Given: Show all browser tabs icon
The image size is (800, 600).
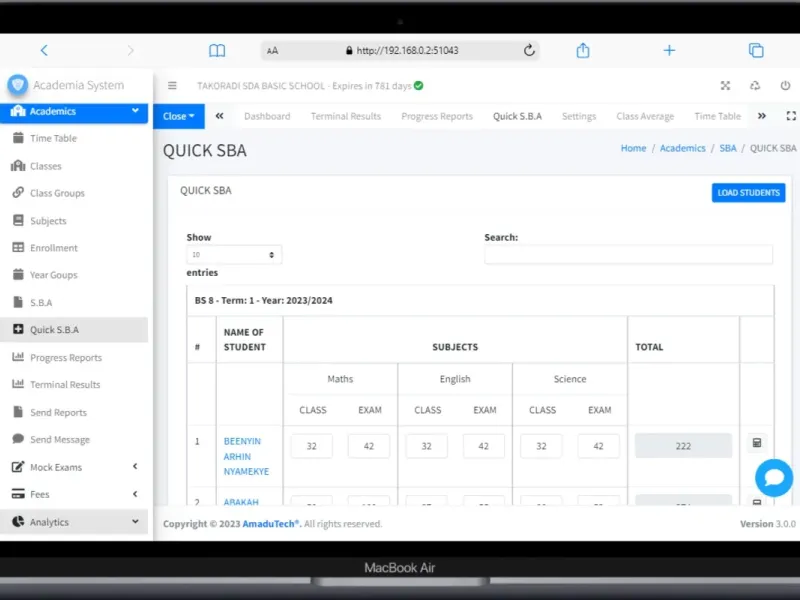Looking at the screenshot, I should [756, 50].
